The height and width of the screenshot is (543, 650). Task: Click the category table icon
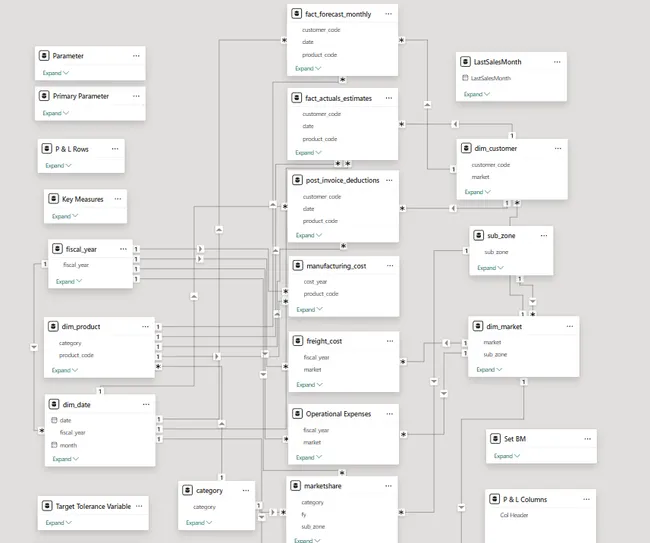click(x=187, y=490)
